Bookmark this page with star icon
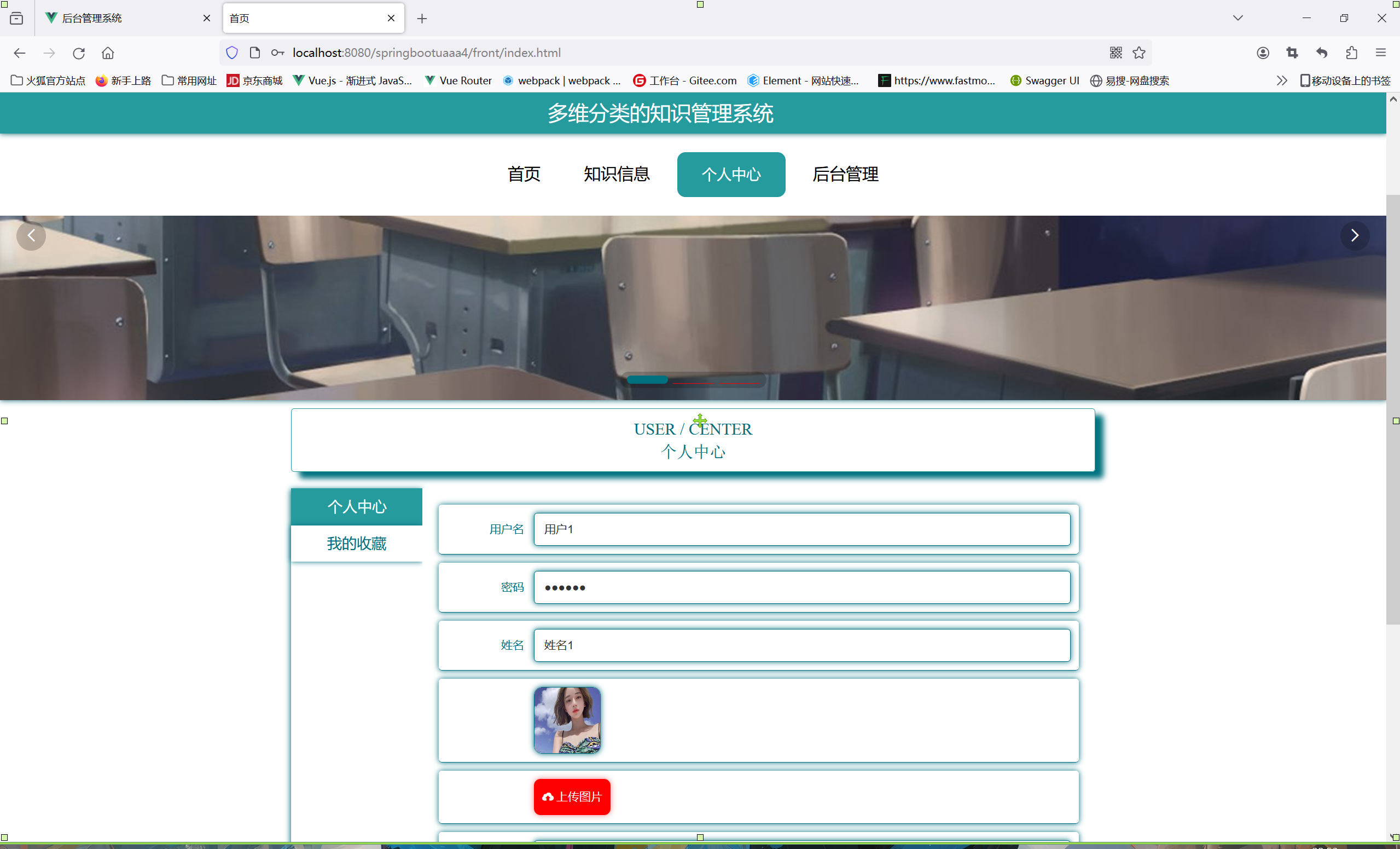 [1138, 53]
